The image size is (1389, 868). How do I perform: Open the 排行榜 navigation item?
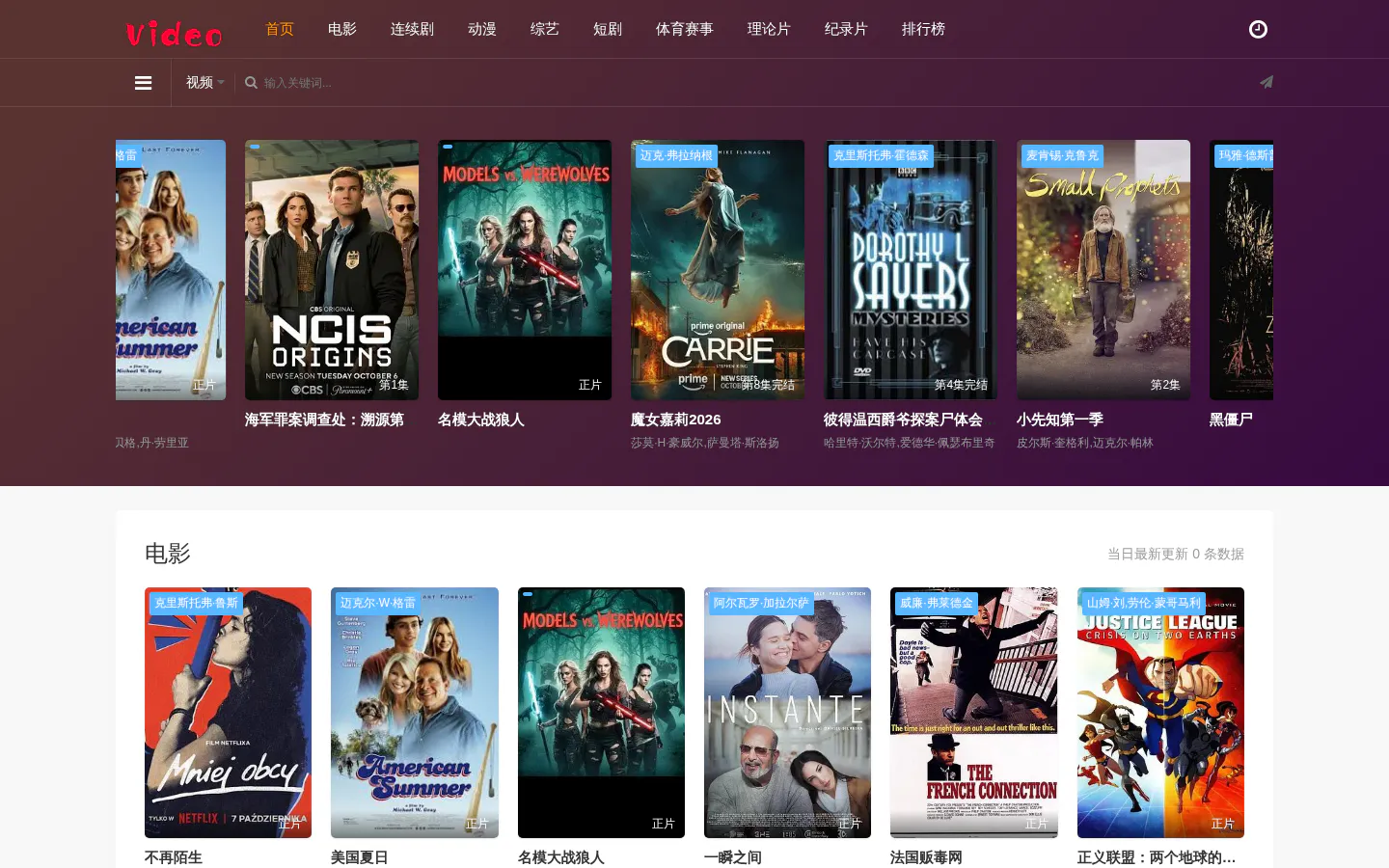tap(923, 29)
